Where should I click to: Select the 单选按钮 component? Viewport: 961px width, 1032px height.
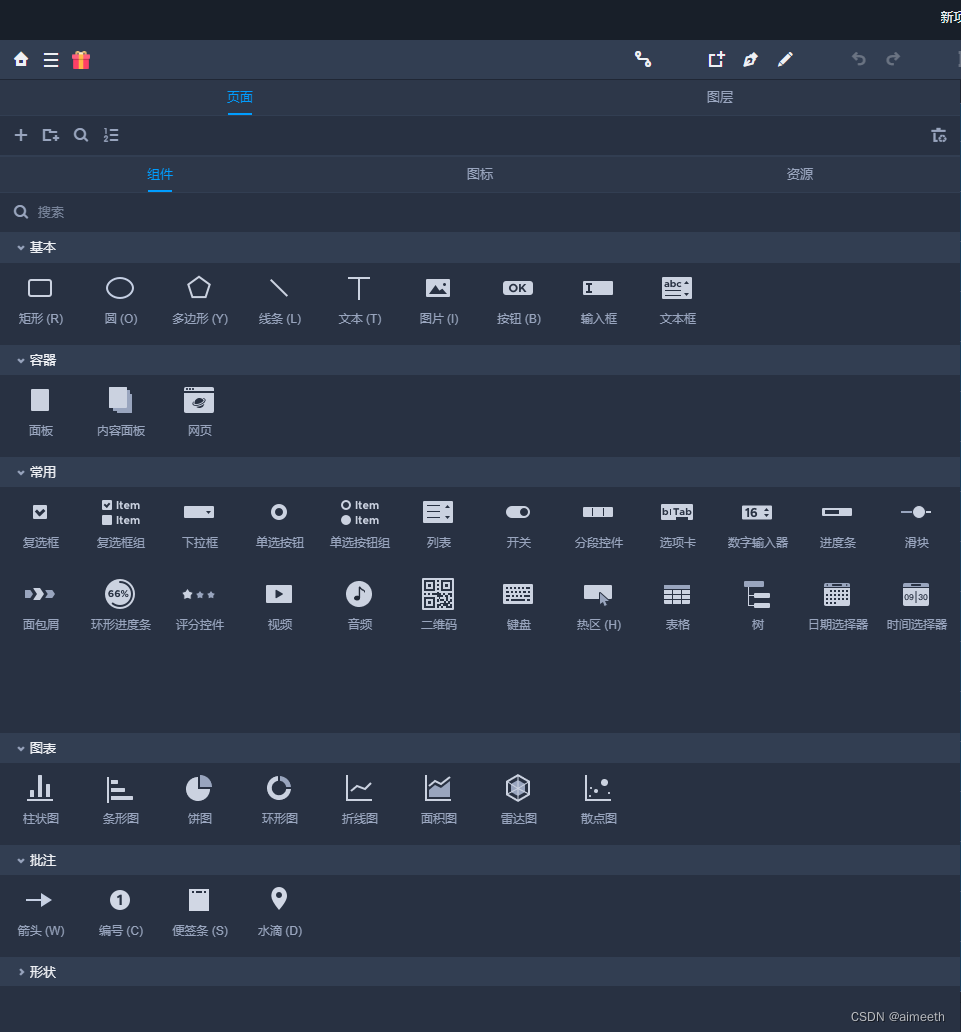pos(280,525)
